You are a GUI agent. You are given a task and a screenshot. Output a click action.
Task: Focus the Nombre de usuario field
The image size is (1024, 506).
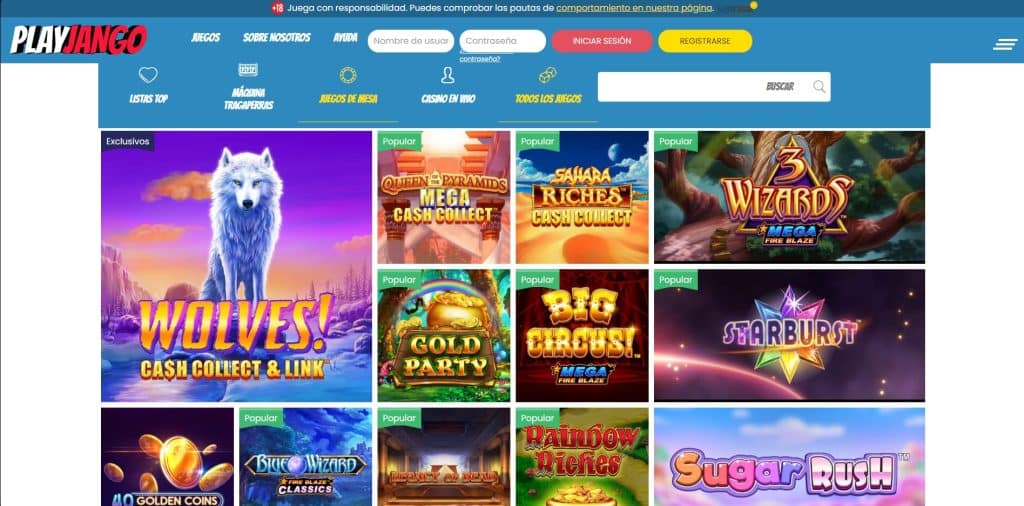tap(411, 41)
